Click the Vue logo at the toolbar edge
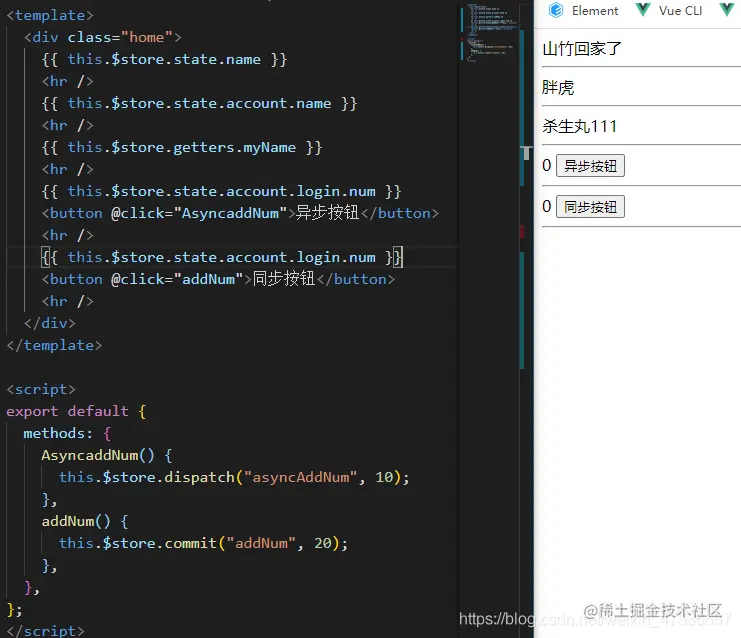This screenshot has height=638, width=741. point(727,9)
